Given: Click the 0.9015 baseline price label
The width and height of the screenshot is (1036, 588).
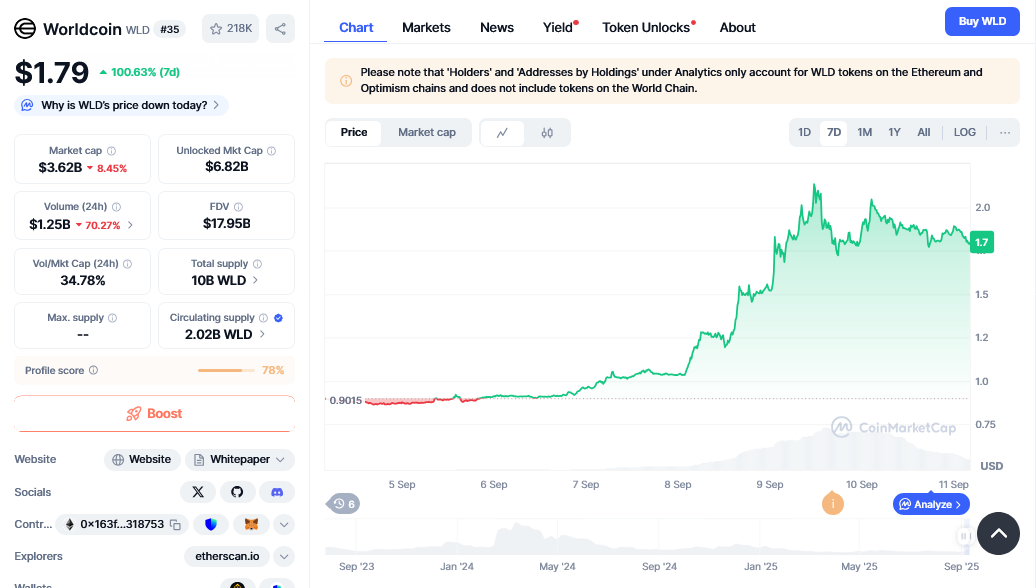Looking at the screenshot, I should (x=345, y=400).
